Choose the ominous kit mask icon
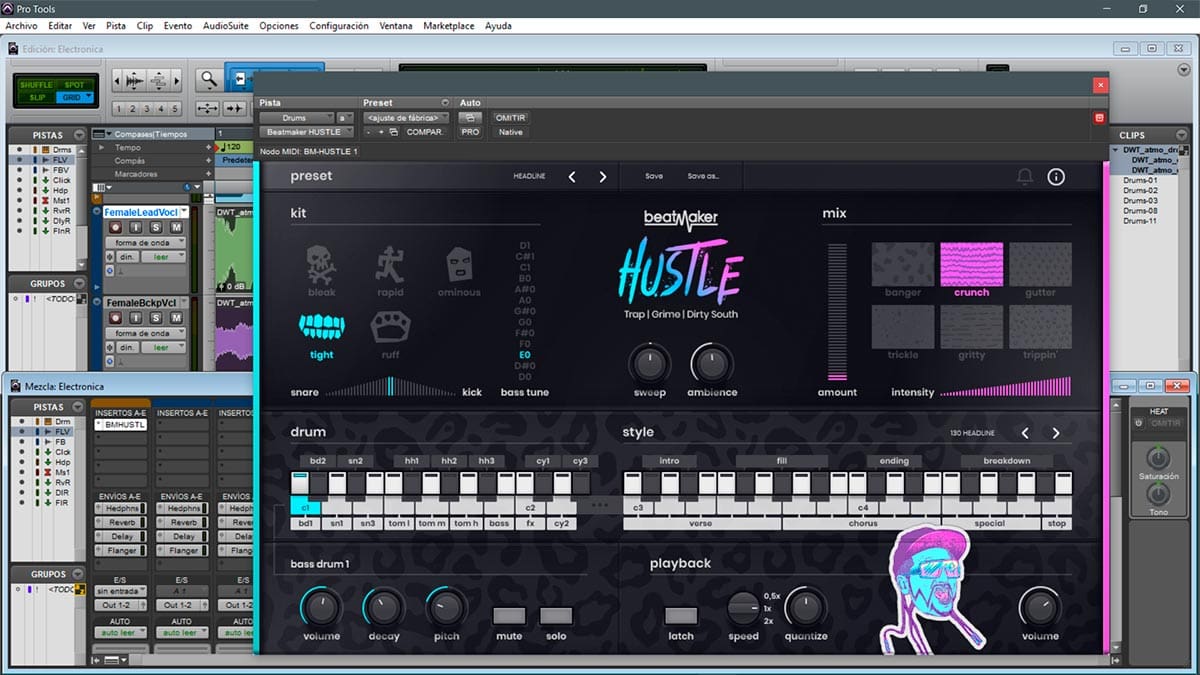 pyautogui.click(x=458, y=265)
